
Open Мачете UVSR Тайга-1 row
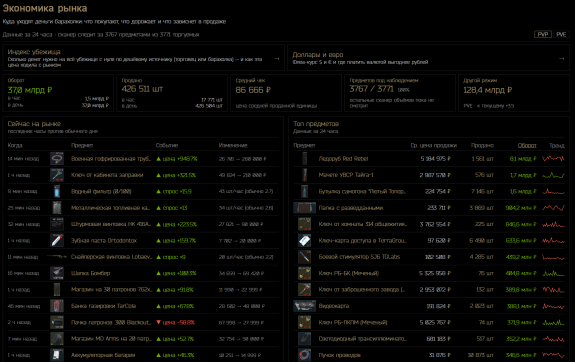tap(429, 175)
